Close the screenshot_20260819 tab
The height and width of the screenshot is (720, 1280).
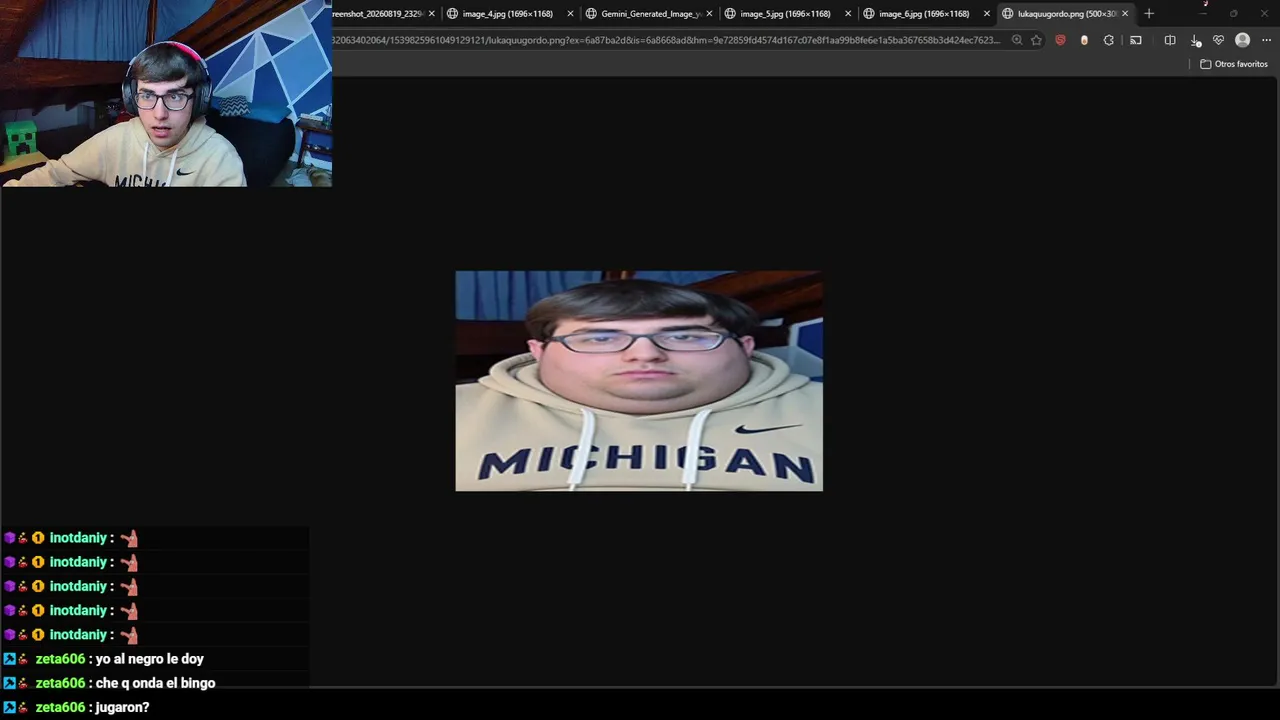click(431, 14)
